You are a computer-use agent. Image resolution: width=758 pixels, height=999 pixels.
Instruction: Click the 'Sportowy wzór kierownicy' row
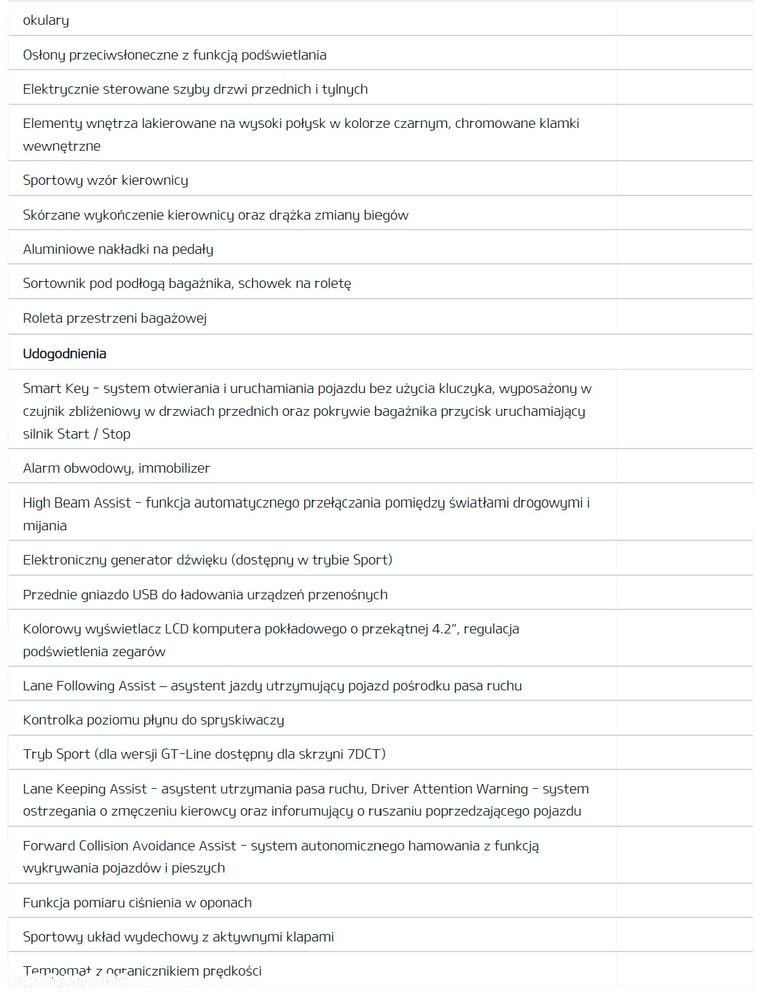(106, 180)
